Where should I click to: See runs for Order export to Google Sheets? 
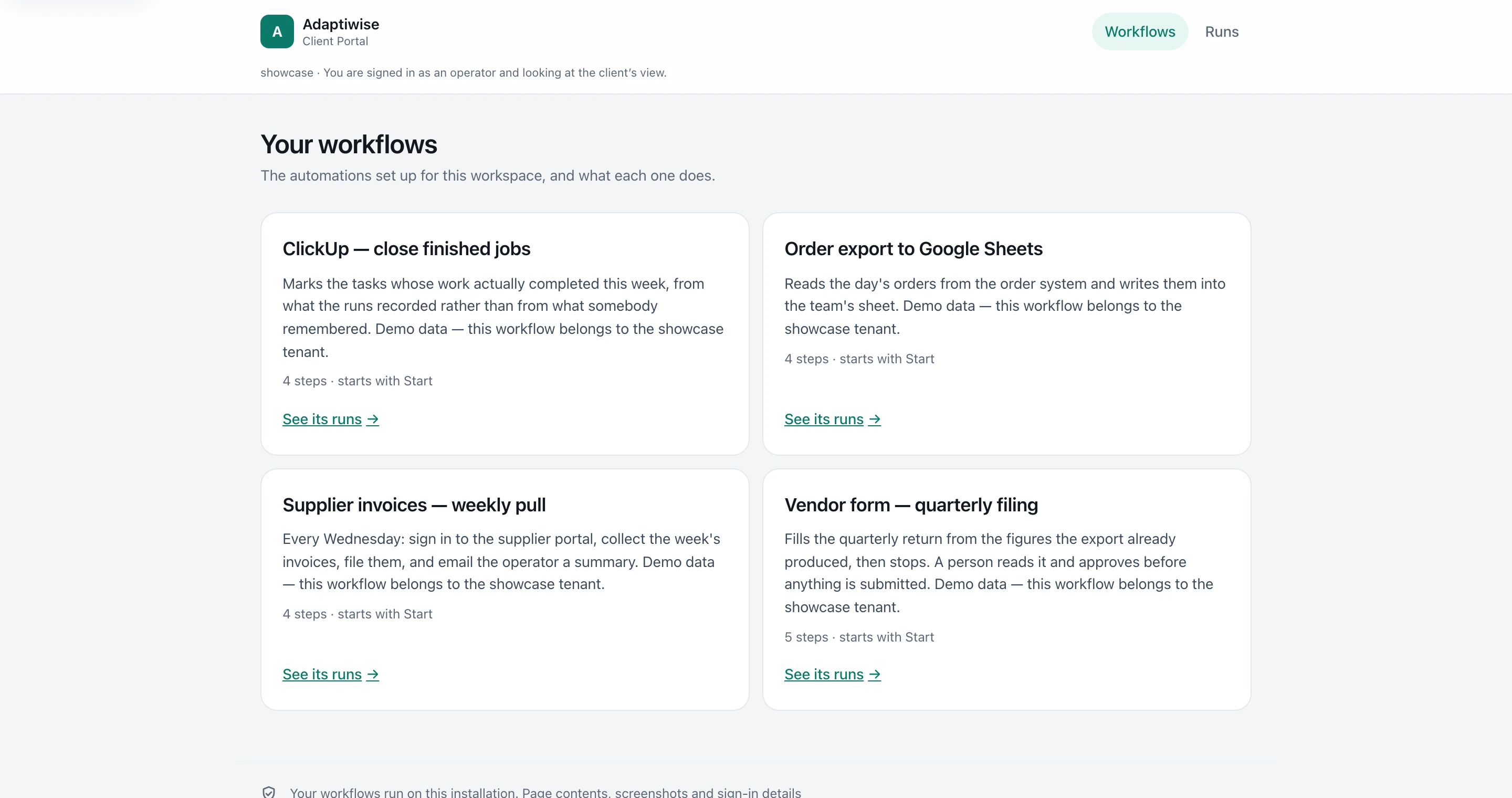point(832,419)
